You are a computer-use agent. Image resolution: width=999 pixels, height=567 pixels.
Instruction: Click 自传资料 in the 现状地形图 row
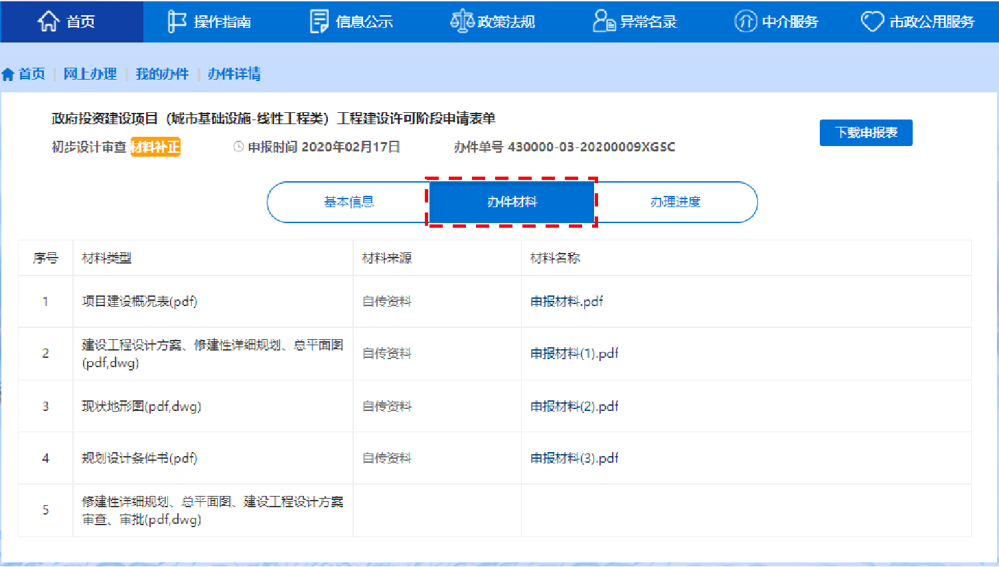(387, 406)
